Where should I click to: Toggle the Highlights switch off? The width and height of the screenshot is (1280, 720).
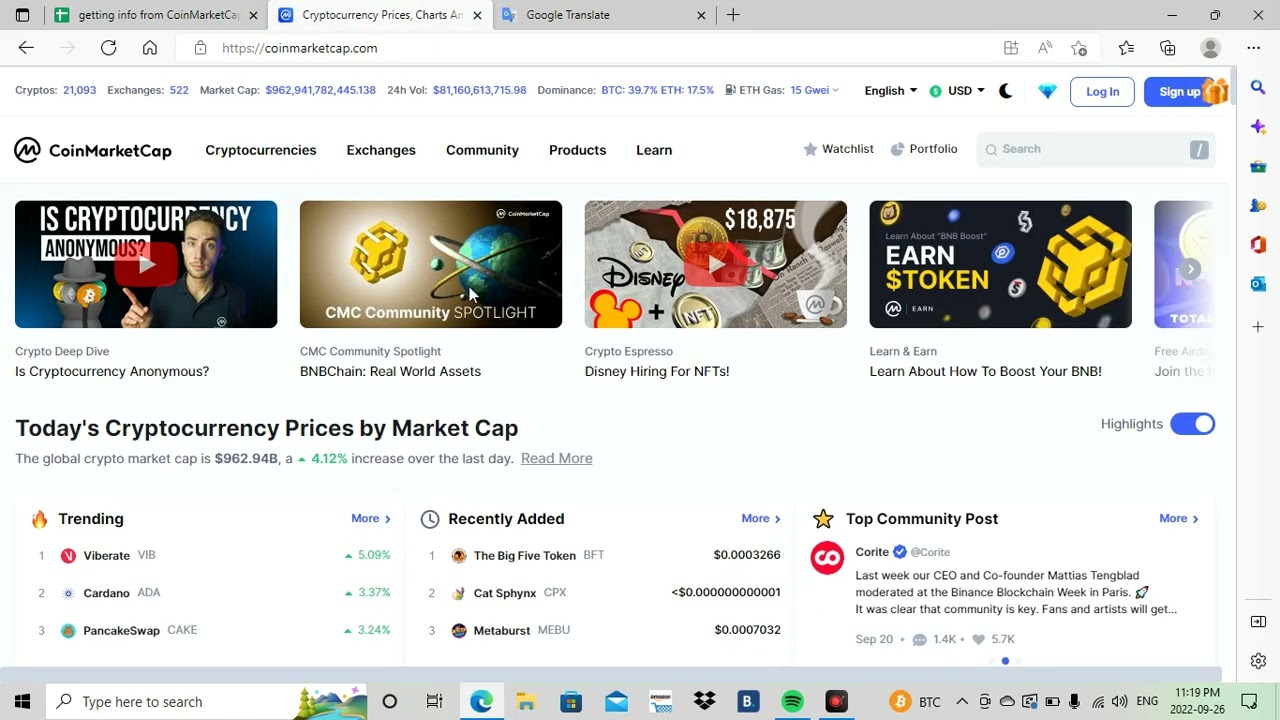coord(1192,424)
